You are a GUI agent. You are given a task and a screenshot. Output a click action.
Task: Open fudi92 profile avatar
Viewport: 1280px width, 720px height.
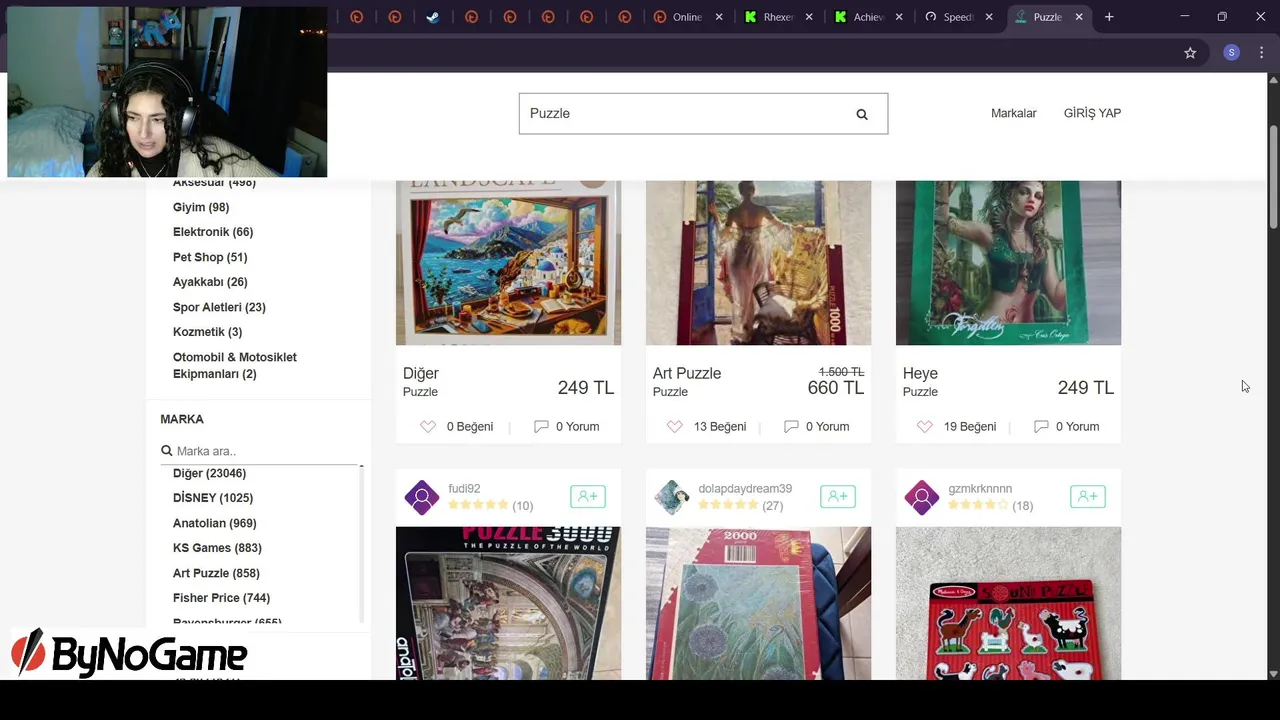422,497
